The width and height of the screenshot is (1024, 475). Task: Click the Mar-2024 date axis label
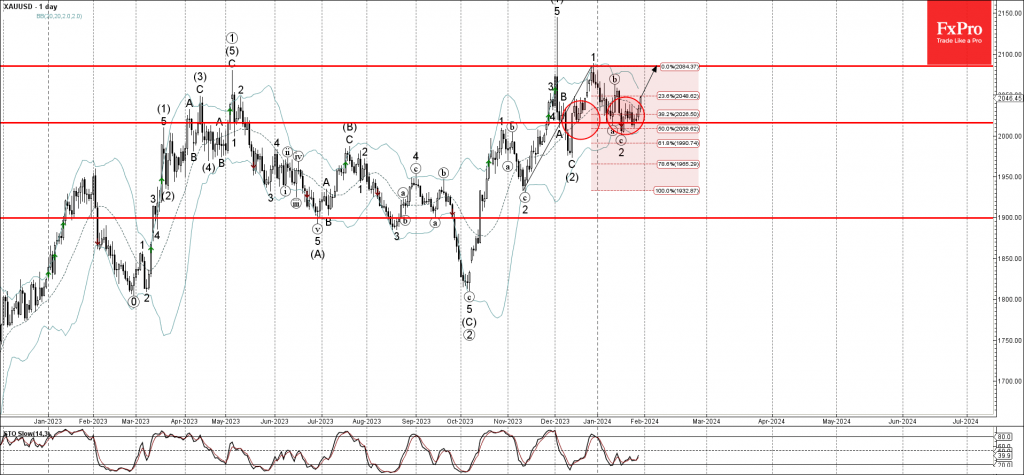point(705,421)
